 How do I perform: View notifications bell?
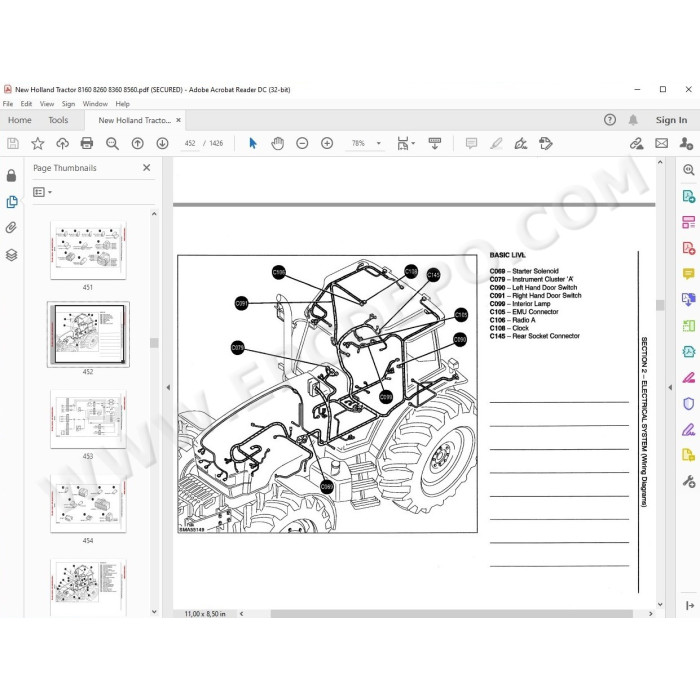(633, 120)
